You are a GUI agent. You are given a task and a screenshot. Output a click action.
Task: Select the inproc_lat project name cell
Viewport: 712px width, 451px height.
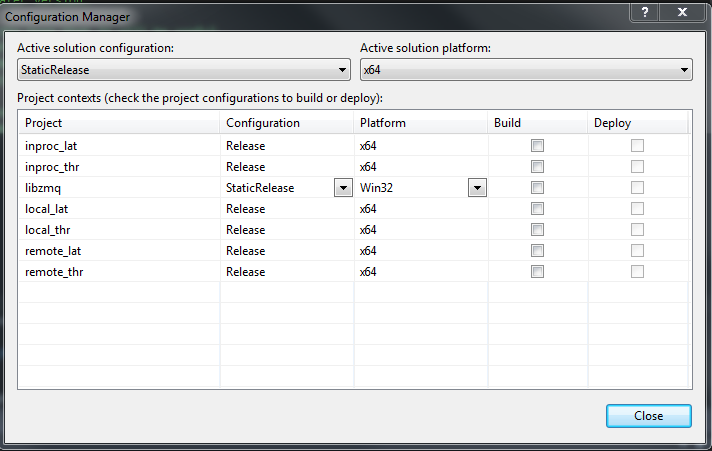51,146
